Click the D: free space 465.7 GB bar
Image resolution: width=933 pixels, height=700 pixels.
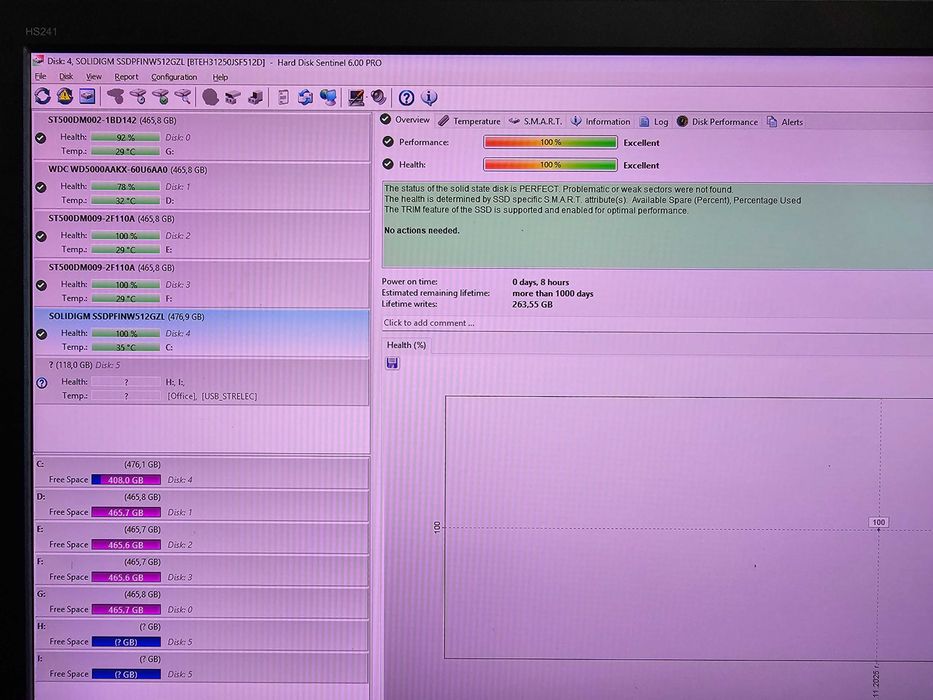pos(126,512)
